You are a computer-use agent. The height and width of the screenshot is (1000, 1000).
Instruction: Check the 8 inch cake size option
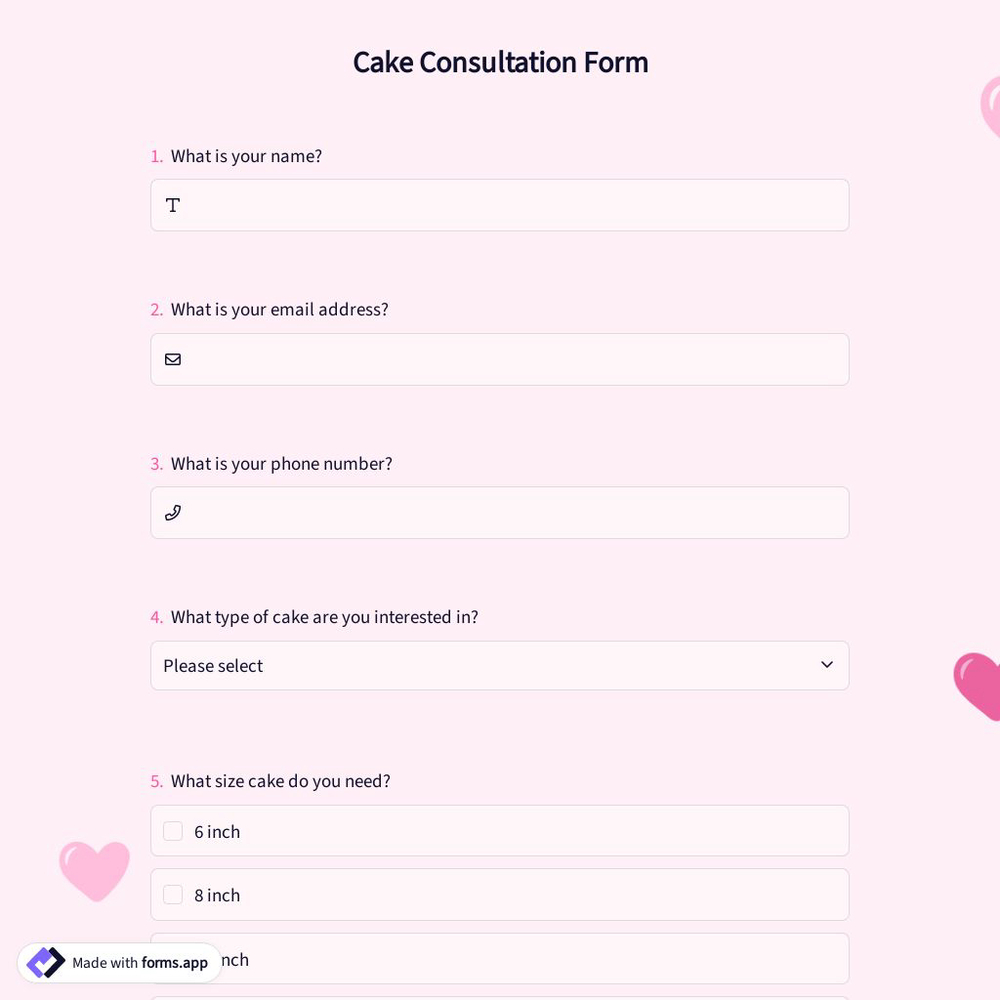(x=173, y=895)
